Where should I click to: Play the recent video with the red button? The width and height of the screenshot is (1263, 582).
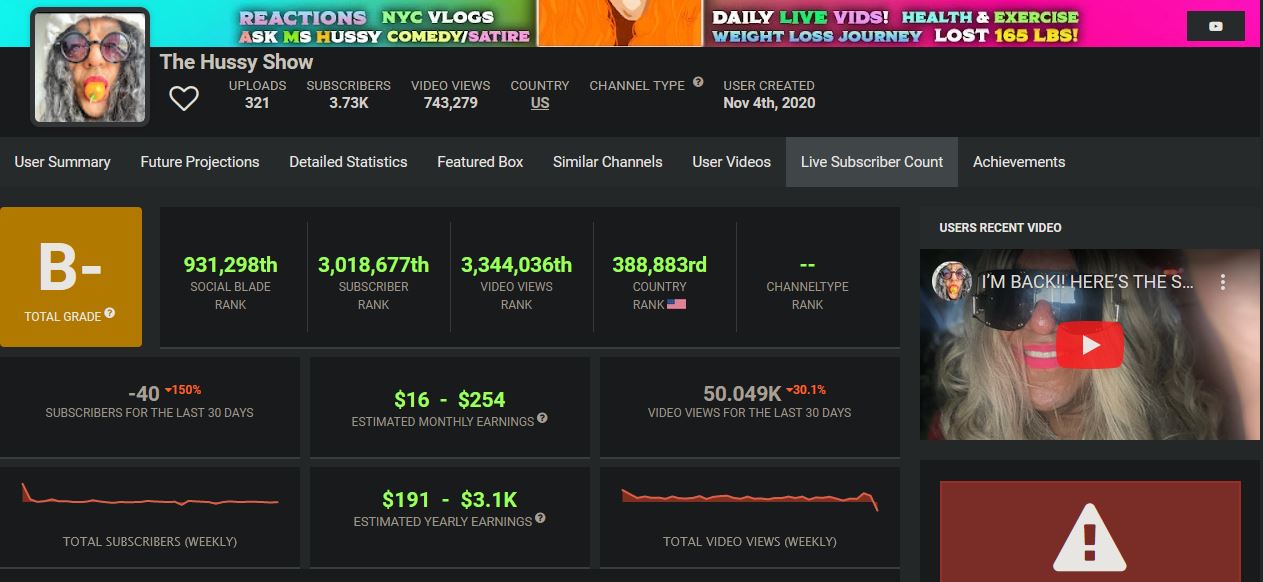1090,345
